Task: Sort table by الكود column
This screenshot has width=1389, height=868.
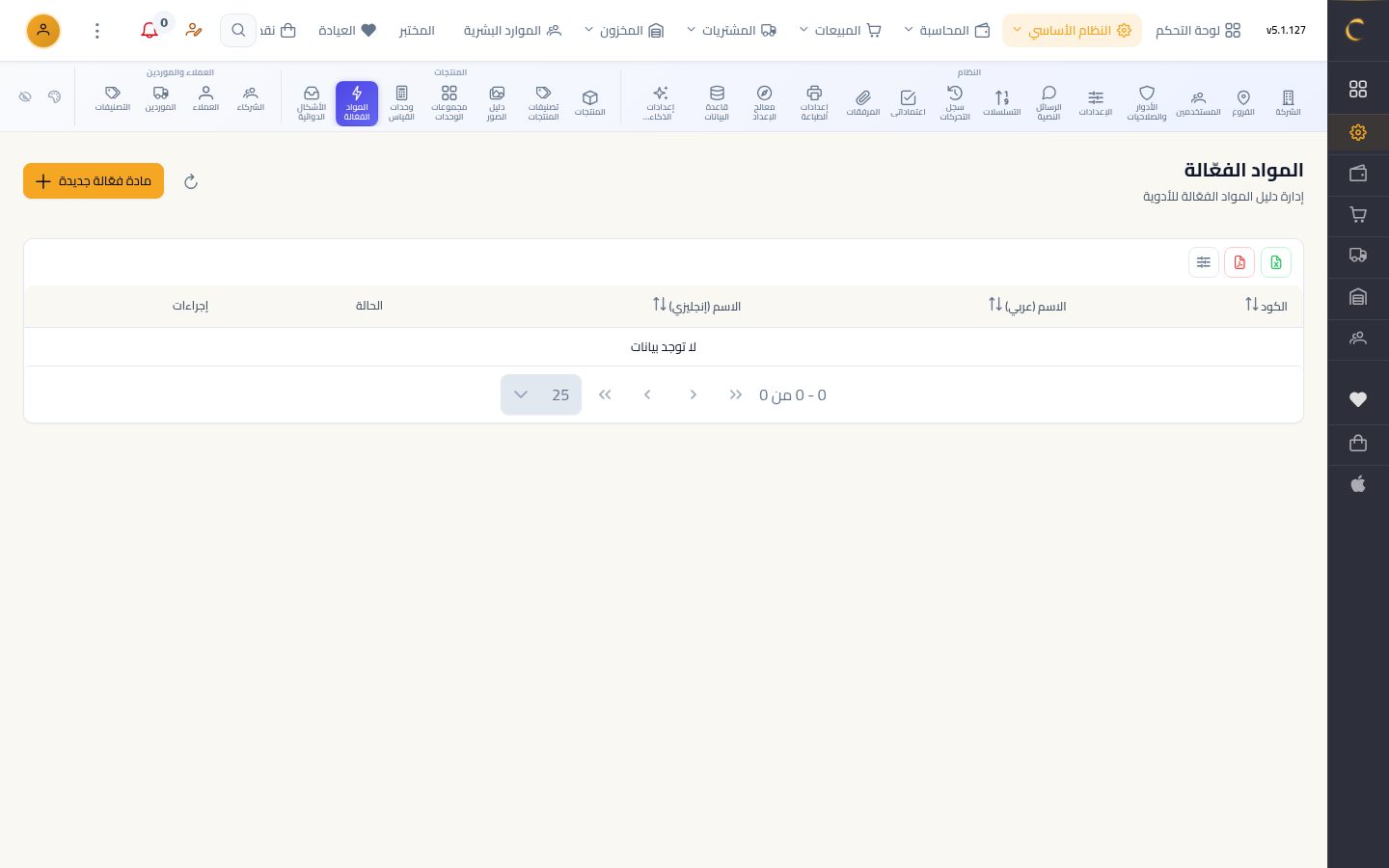Action: click(1266, 306)
